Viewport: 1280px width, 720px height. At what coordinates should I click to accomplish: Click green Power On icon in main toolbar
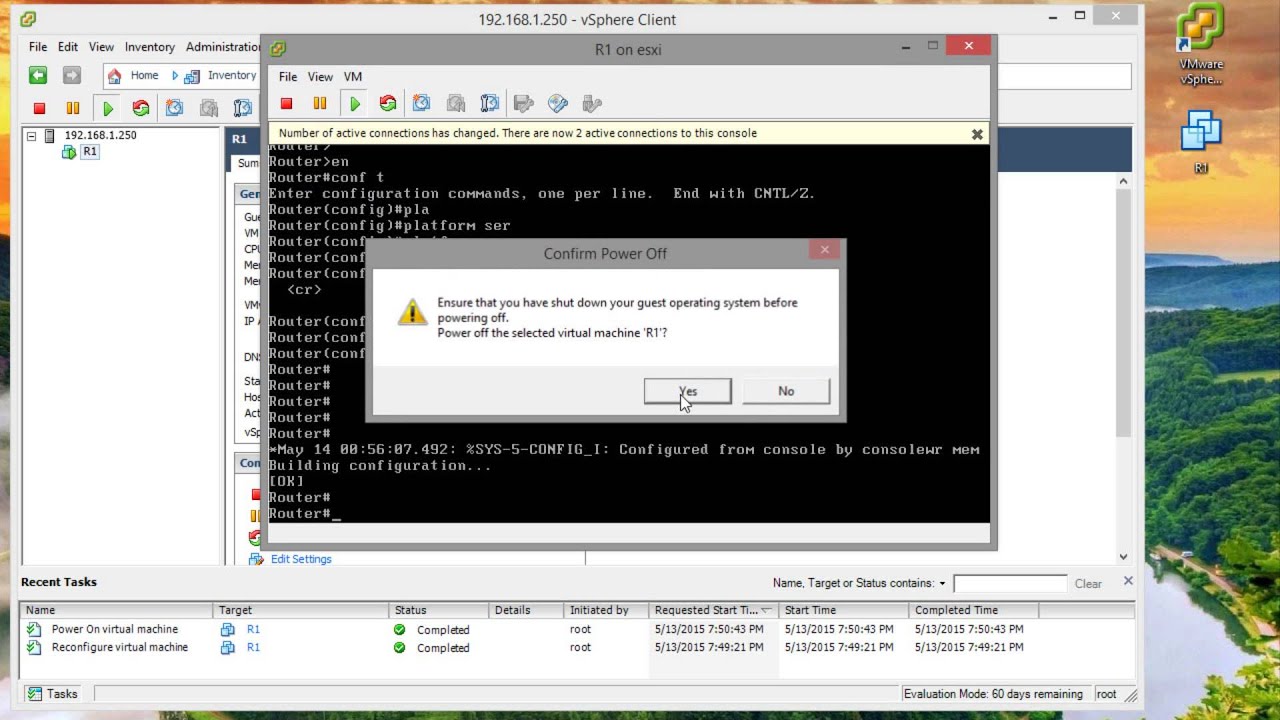tap(107, 108)
